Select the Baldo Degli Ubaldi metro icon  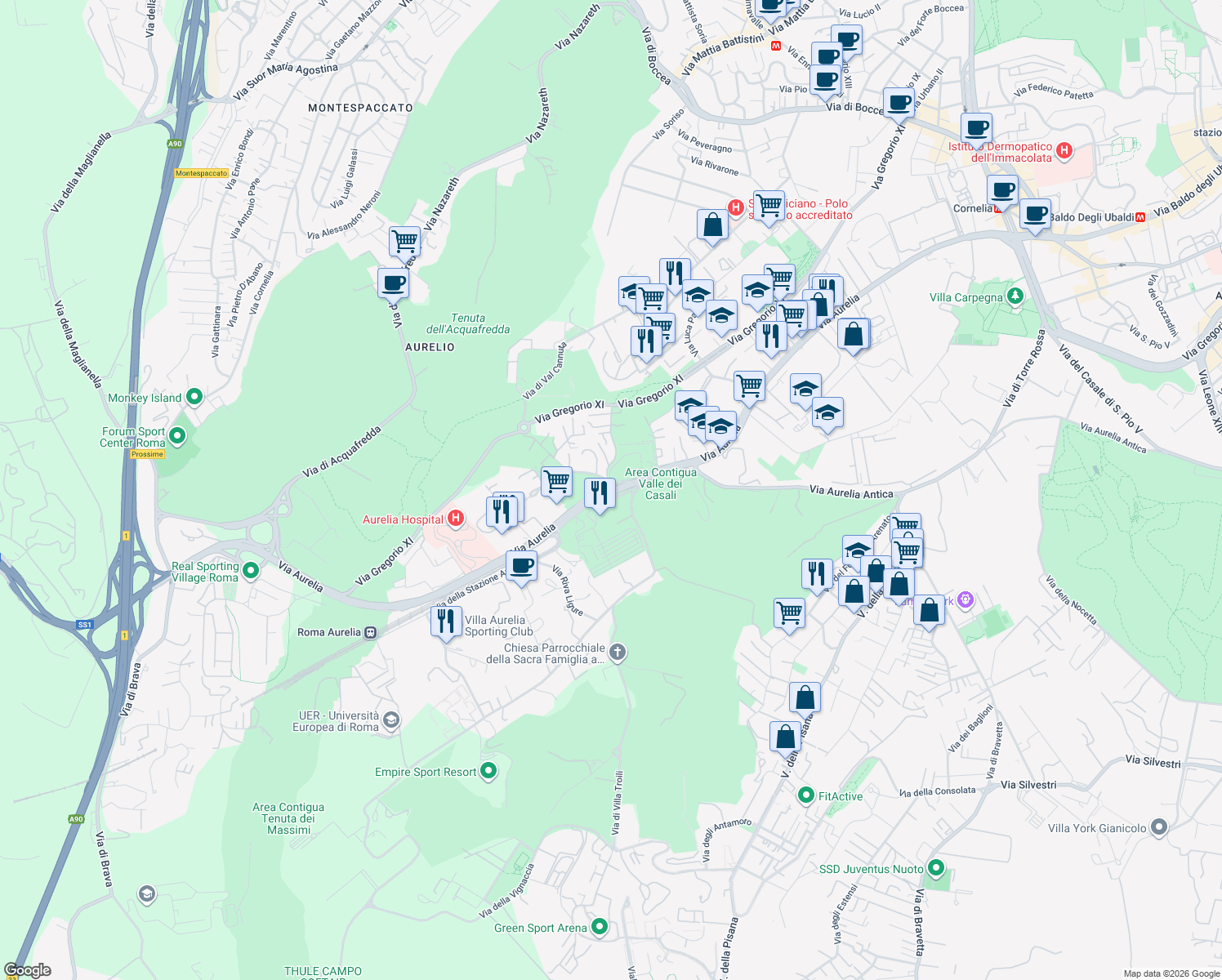[x=1140, y=217]
